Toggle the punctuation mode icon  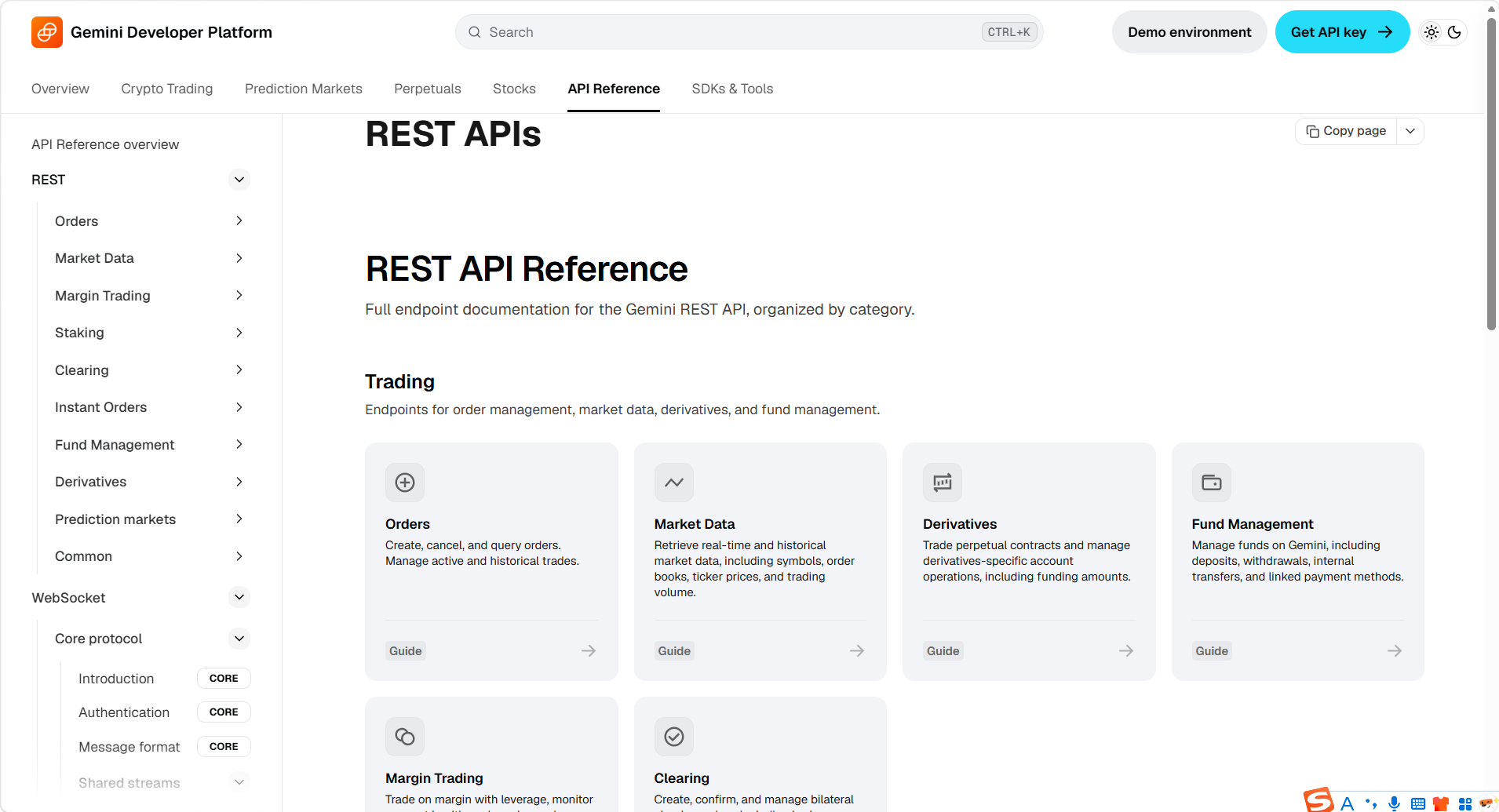click(1371, 803)
